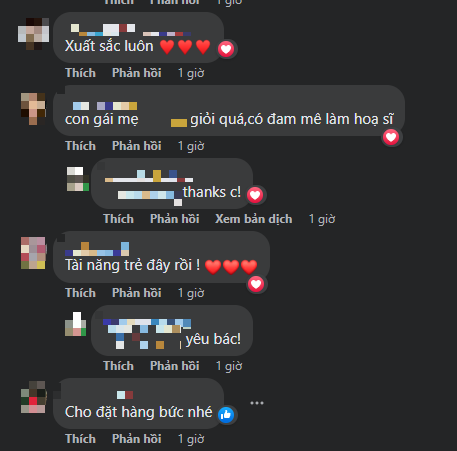
Task: Reply to 'con gái mẹ' comment via Phản hồi
Action: 137,146
